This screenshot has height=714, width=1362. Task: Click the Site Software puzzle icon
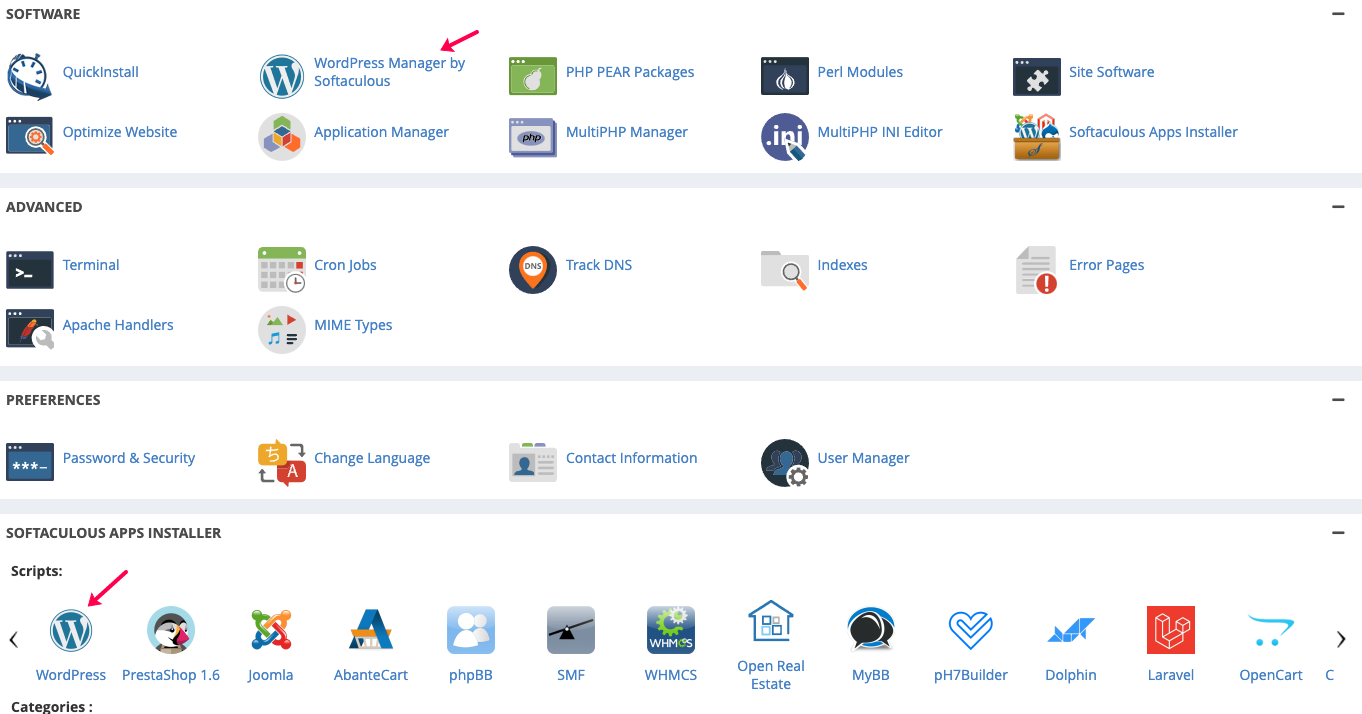coord(1037,76)
